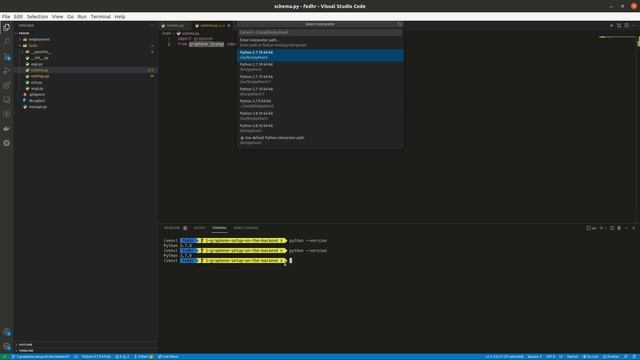Create new terminal with plus icon
The image size is (640, 360).
point(601,228)
